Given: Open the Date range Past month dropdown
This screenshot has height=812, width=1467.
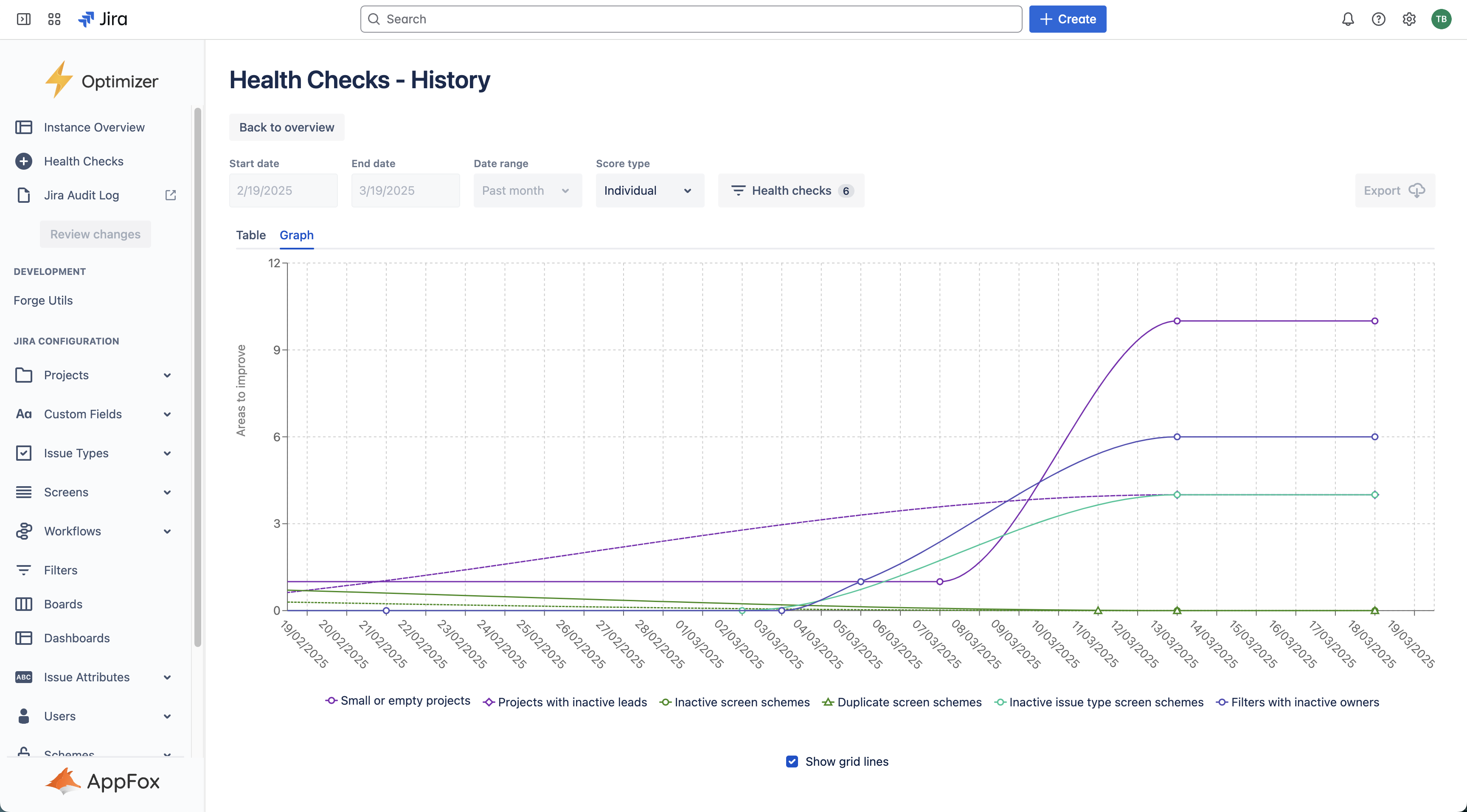Looking at the screenshot, I should click(x=527, y=190).
